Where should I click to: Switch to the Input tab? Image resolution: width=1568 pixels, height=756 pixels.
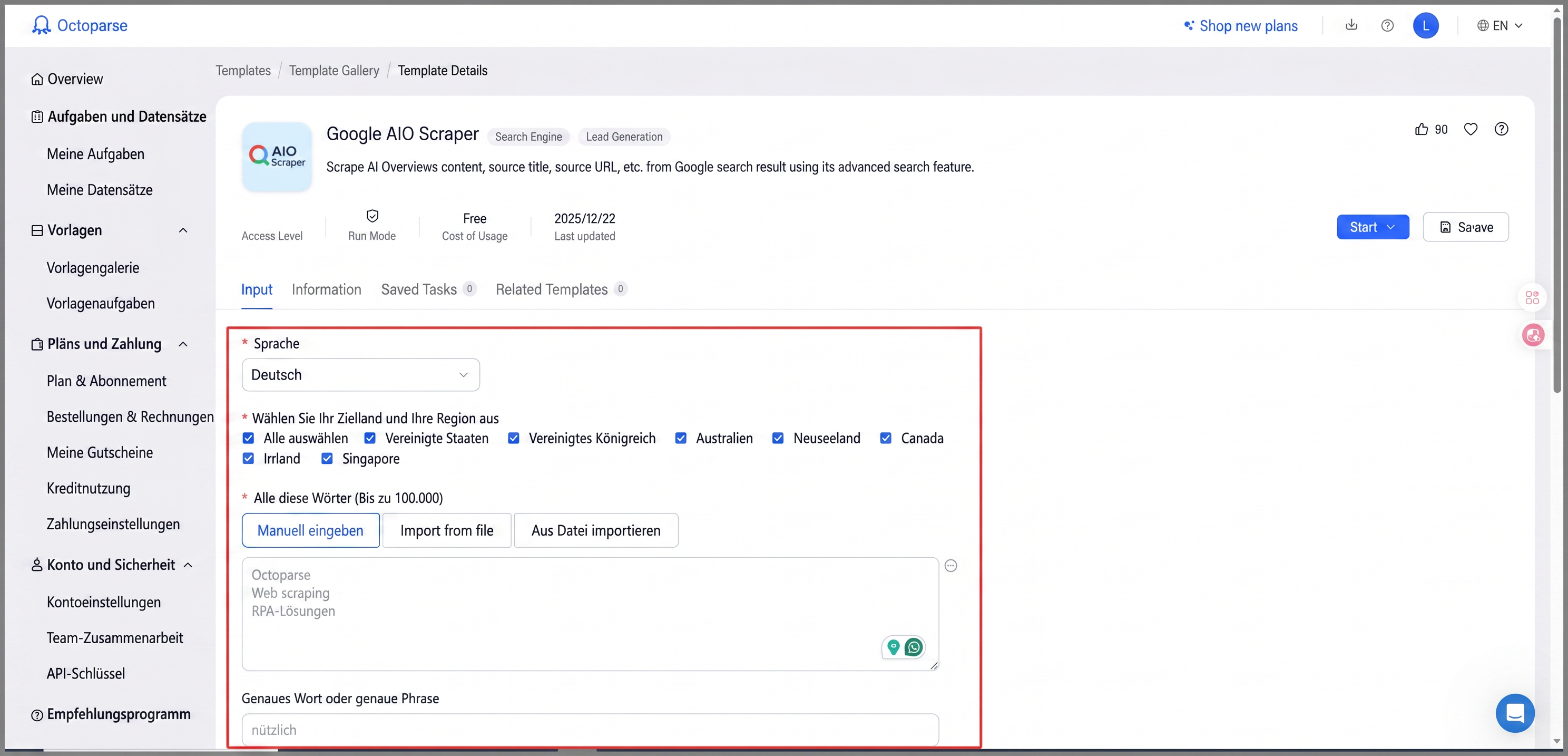pyautogui.click(x=256, y=289)
